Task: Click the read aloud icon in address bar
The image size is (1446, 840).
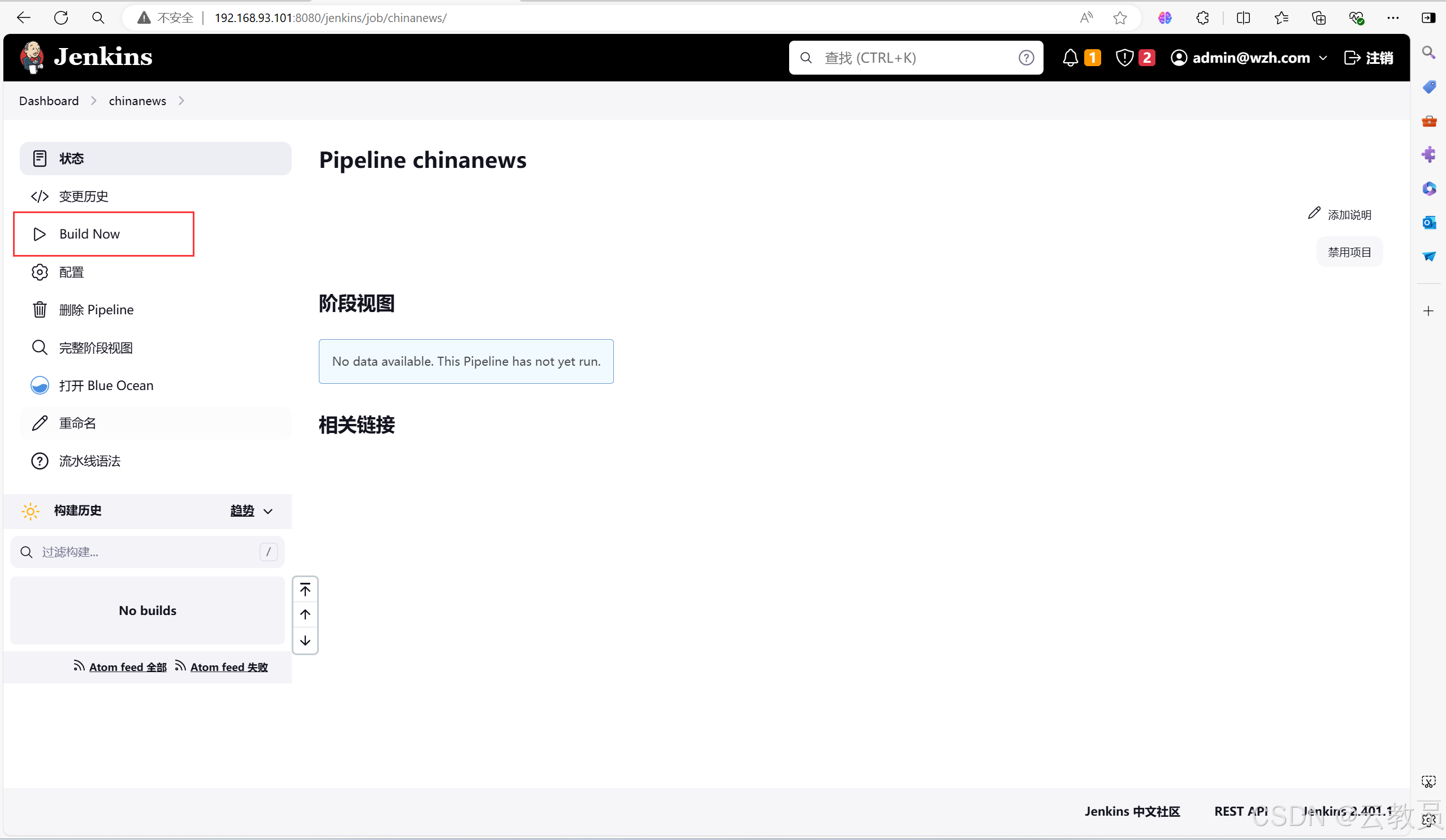Action: [1086, 18]
